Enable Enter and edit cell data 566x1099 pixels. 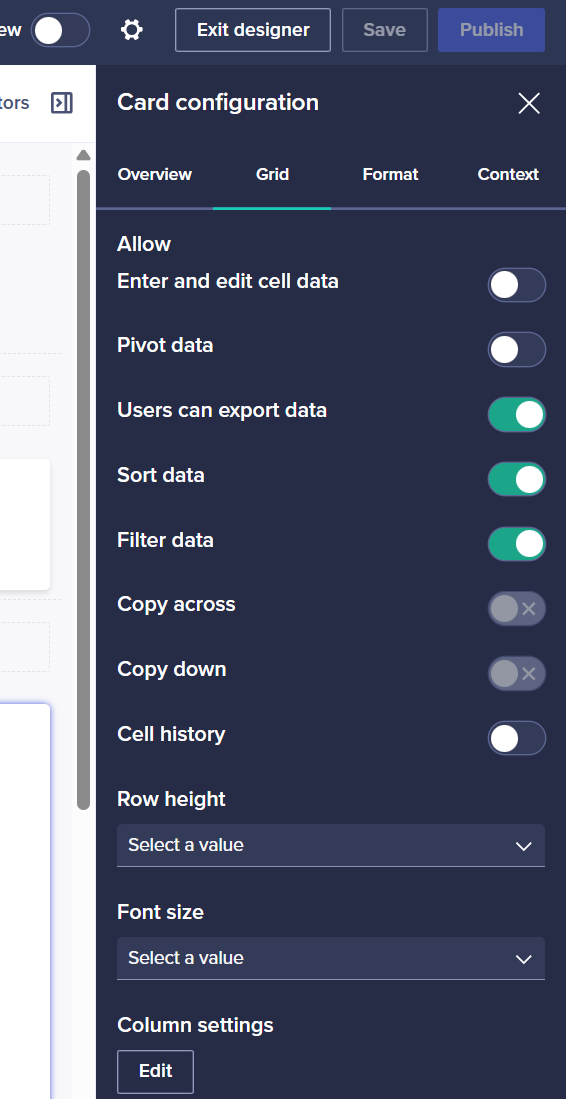click(517, 285)
